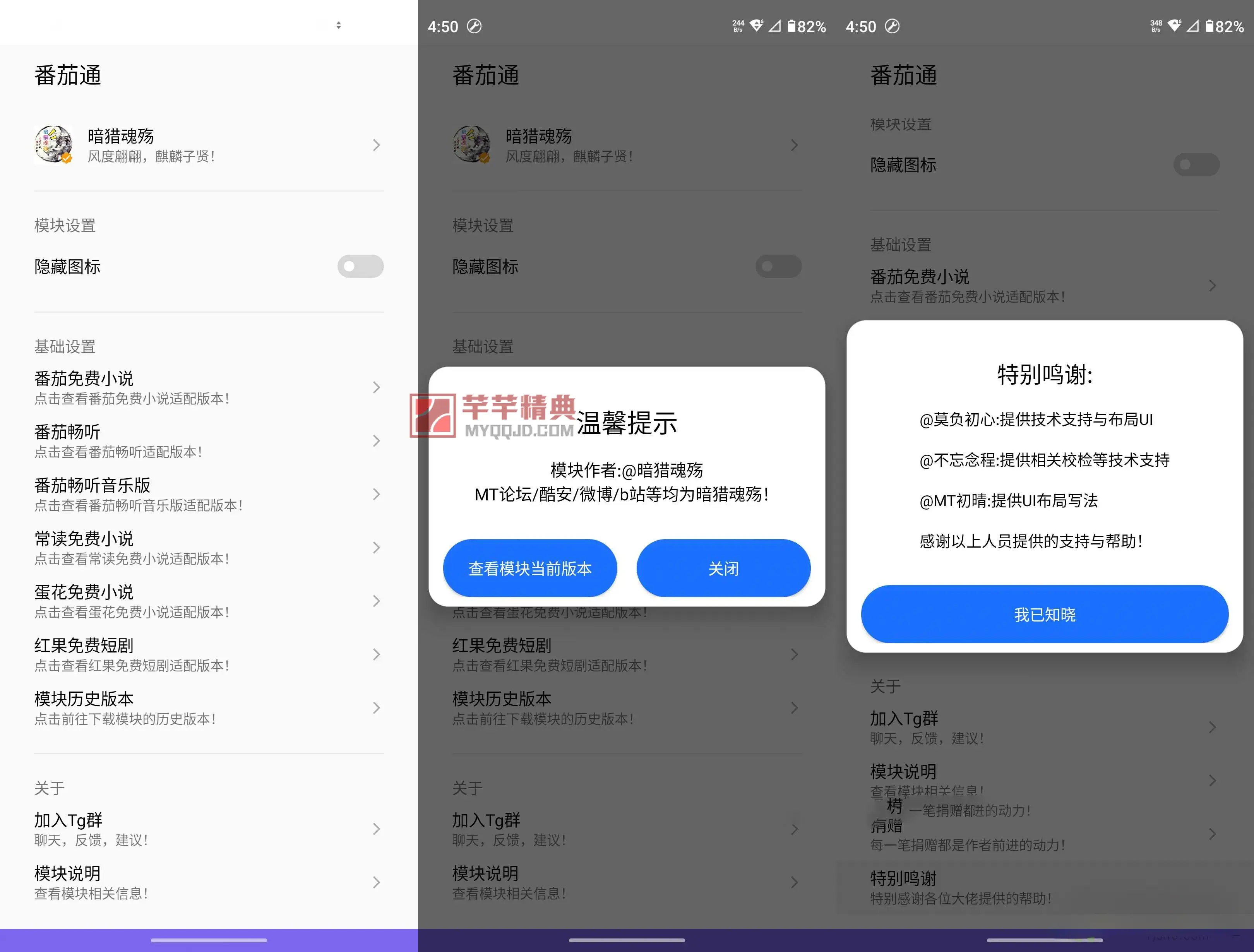Tap wrench icon in middle status bar

click(x=474, y=26)
